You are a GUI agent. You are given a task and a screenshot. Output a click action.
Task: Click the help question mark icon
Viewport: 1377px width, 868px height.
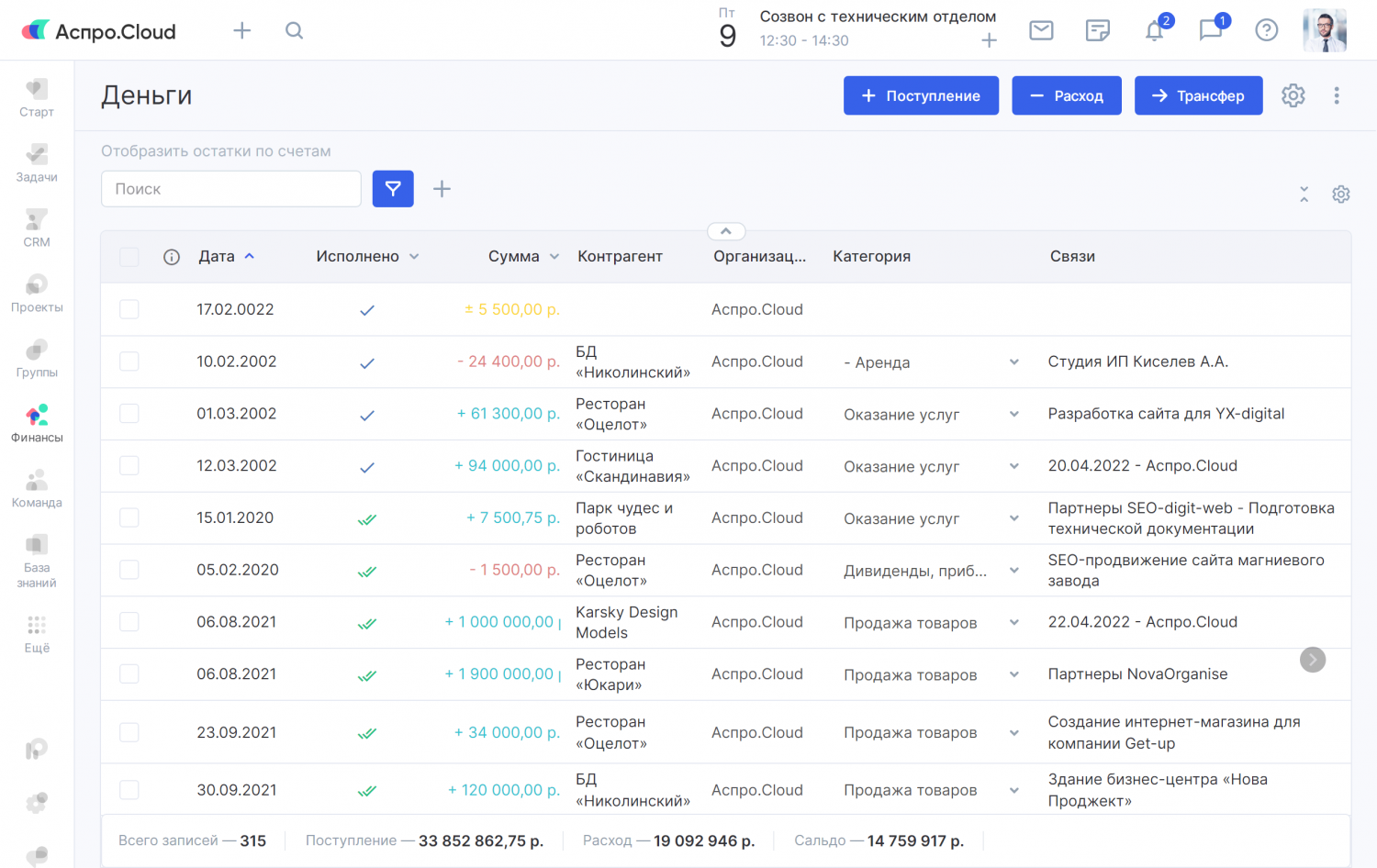1266,31
